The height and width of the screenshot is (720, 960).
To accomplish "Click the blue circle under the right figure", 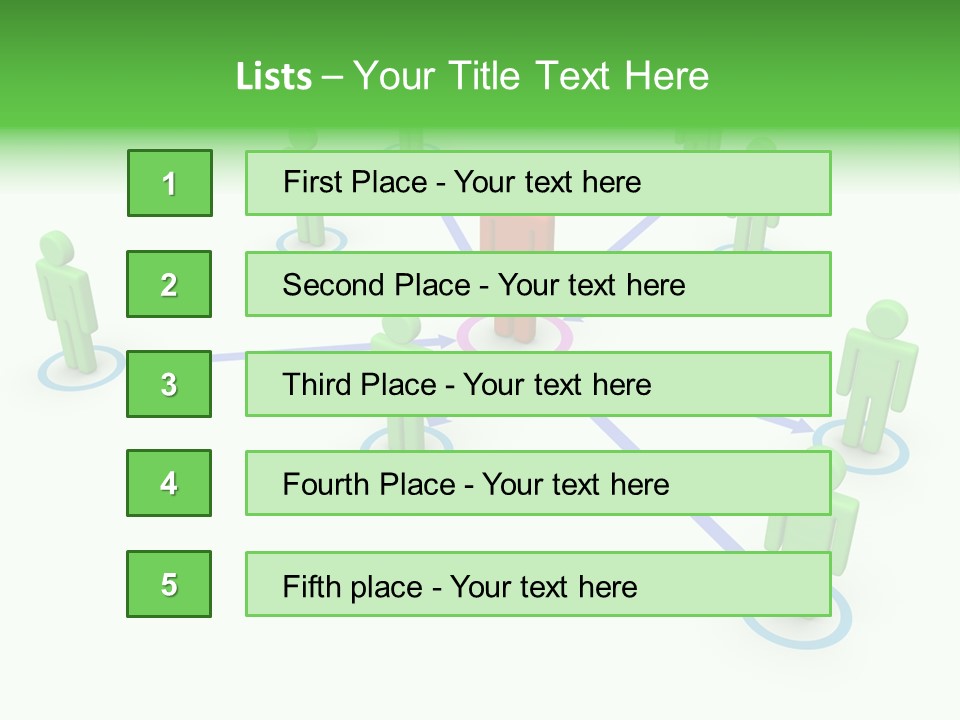I will [862, 446].
